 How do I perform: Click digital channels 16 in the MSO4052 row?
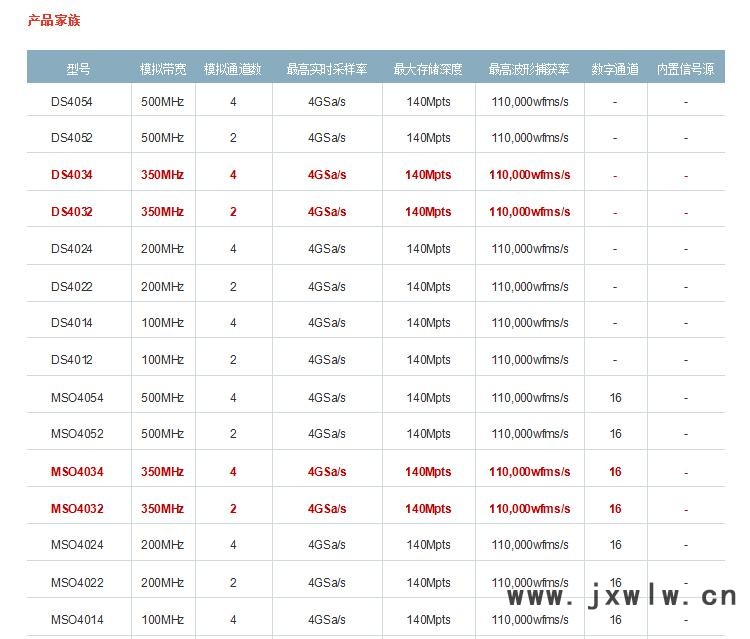615,434
